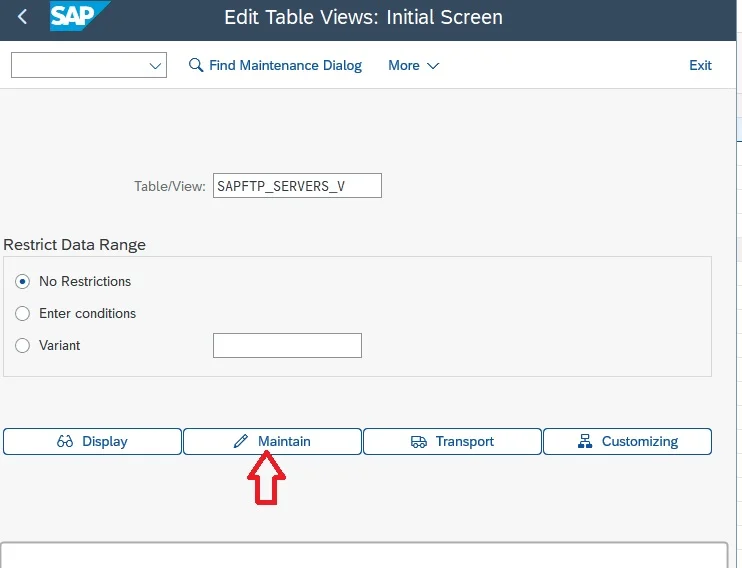Open the transaction command field dropdown

point(155,65)
